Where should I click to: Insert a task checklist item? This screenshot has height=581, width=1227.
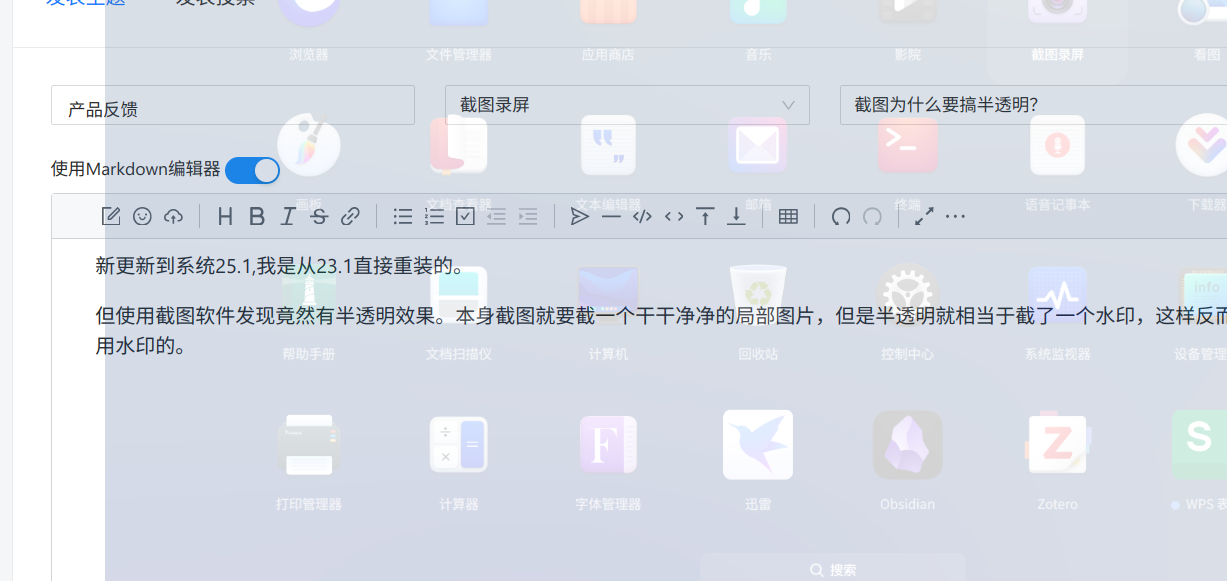465,216
